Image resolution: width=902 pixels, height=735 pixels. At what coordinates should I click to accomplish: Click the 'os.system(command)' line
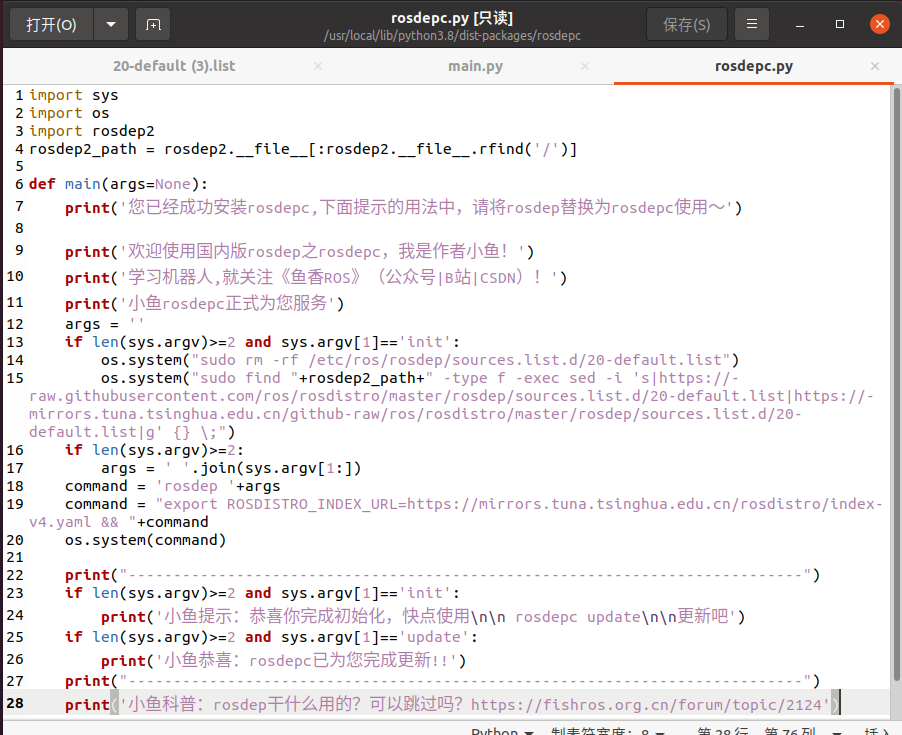(x=146, y=540)
